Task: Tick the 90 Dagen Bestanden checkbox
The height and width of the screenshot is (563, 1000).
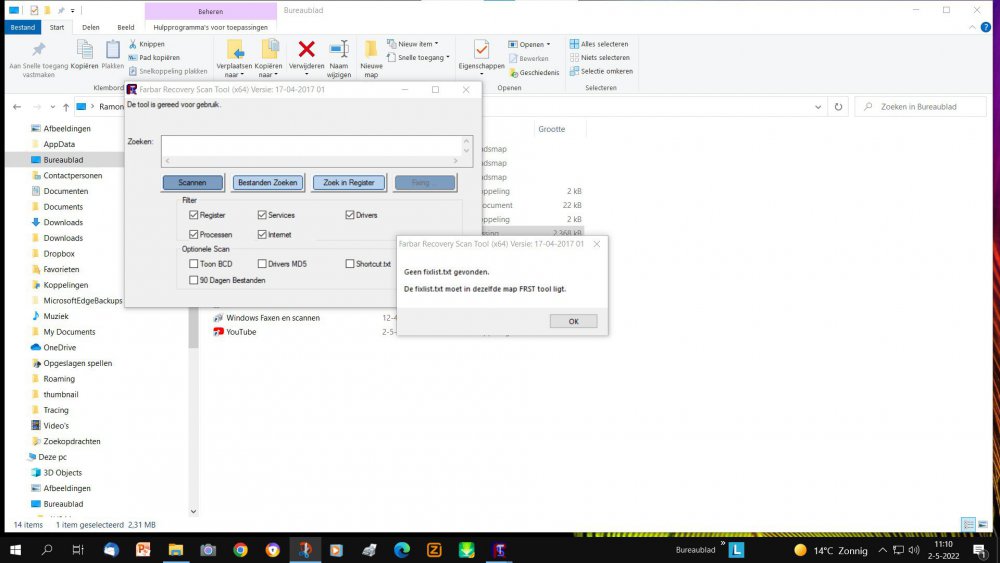Action: 194,281
